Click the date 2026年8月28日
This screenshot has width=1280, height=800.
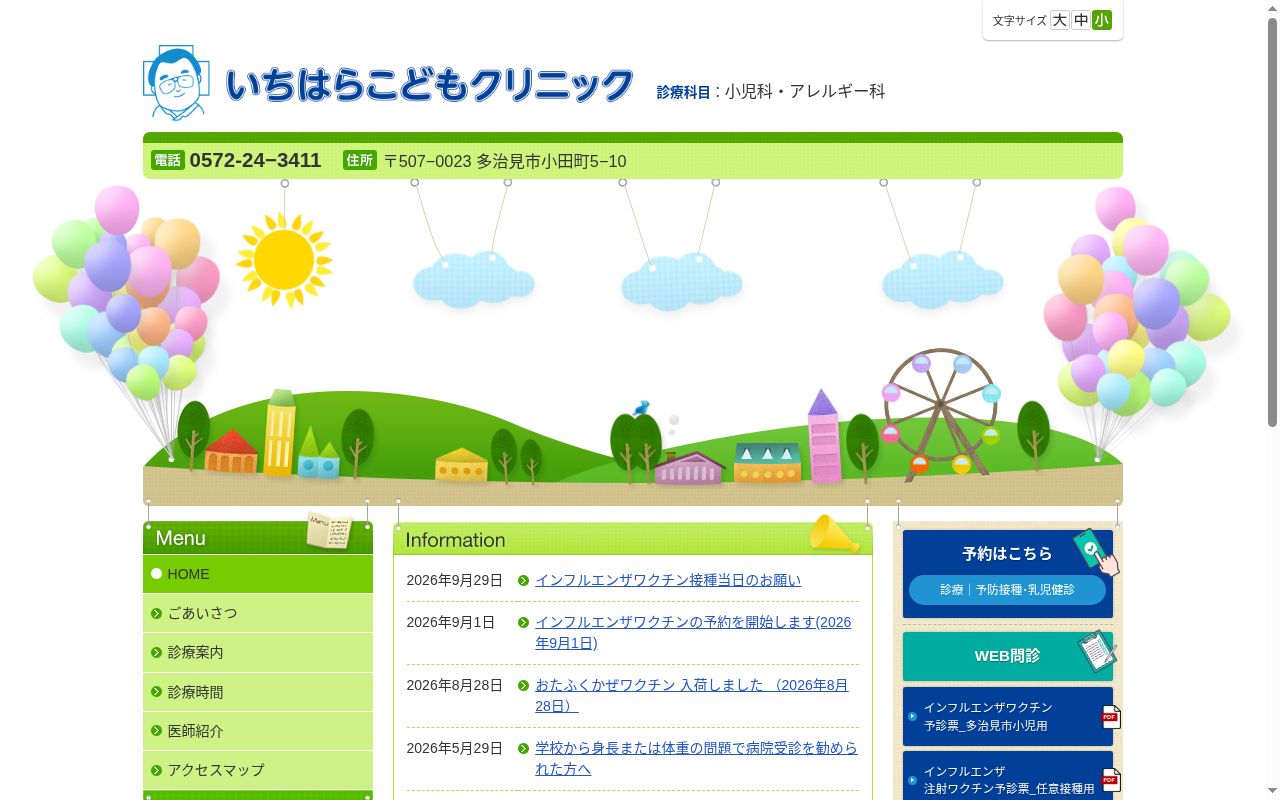coord(454,685)
